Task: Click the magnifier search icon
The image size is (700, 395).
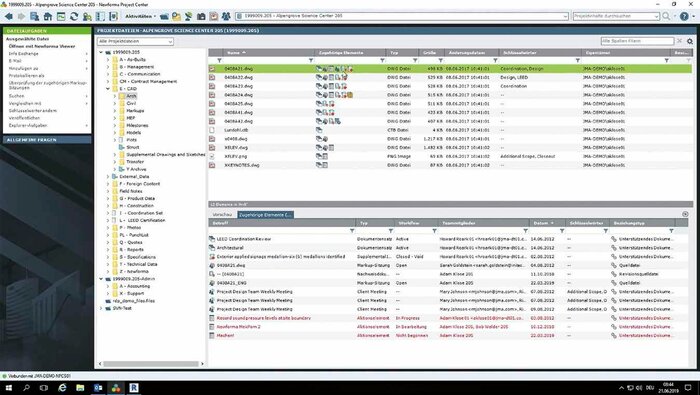Action: tap(666, 16)
